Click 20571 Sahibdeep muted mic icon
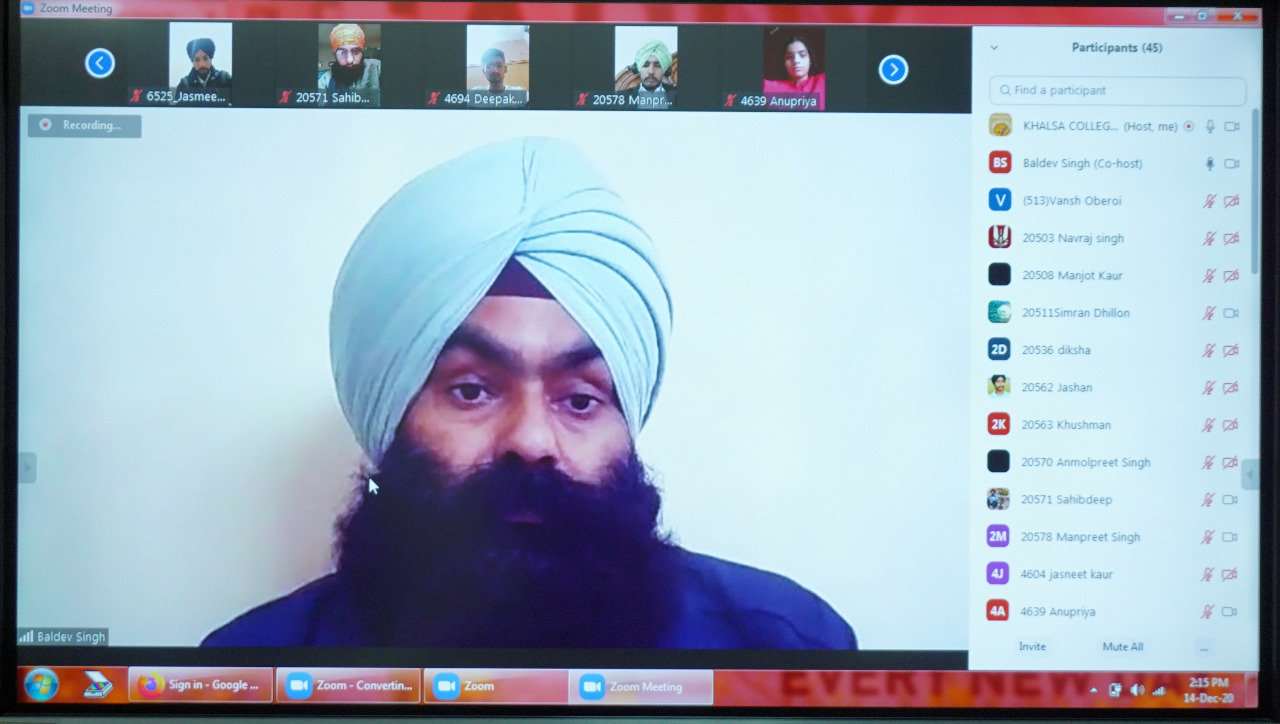Viewport: 1280px width, 724px height. 1209,500
